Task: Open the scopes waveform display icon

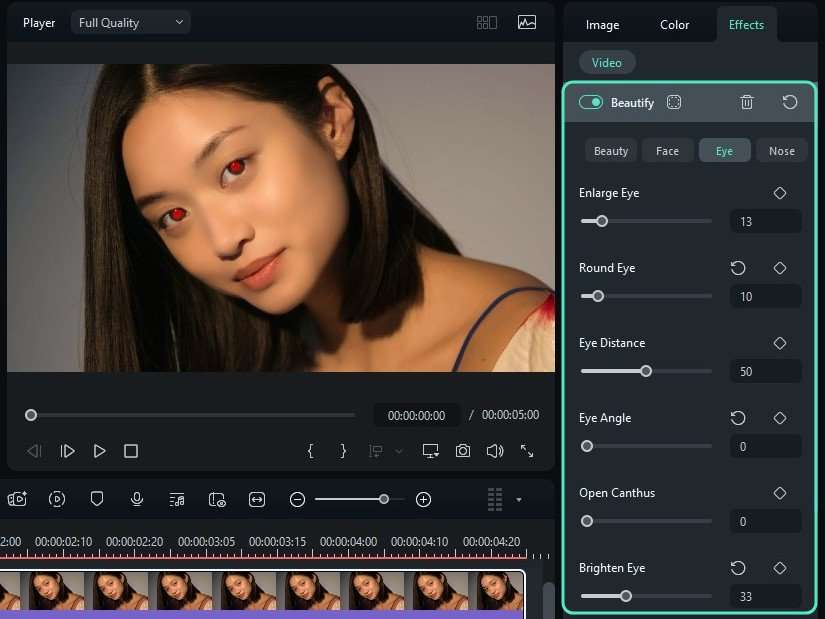Action: [x=527, y=22]
